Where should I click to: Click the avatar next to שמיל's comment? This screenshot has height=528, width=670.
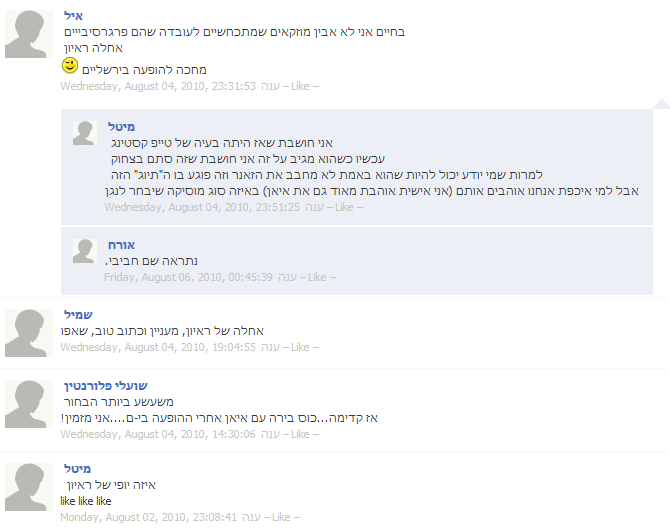29,333
